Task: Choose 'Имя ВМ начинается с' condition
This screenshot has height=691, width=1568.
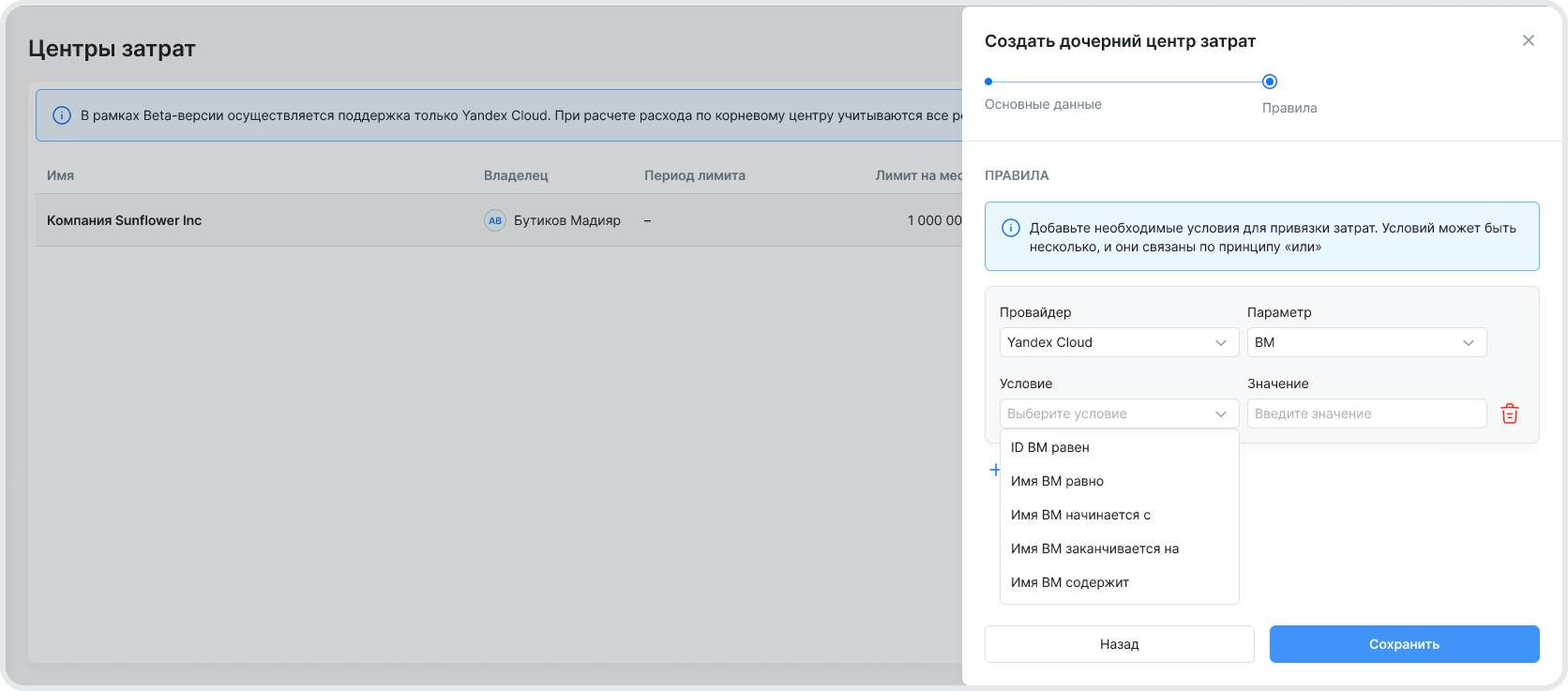Action: click(1080, 515)
